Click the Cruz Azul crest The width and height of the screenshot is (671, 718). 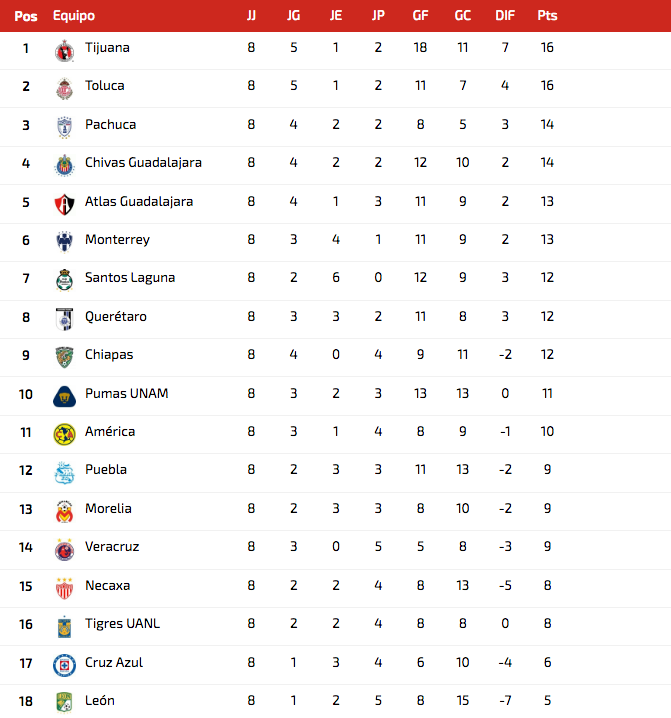[x=64, y=665]
